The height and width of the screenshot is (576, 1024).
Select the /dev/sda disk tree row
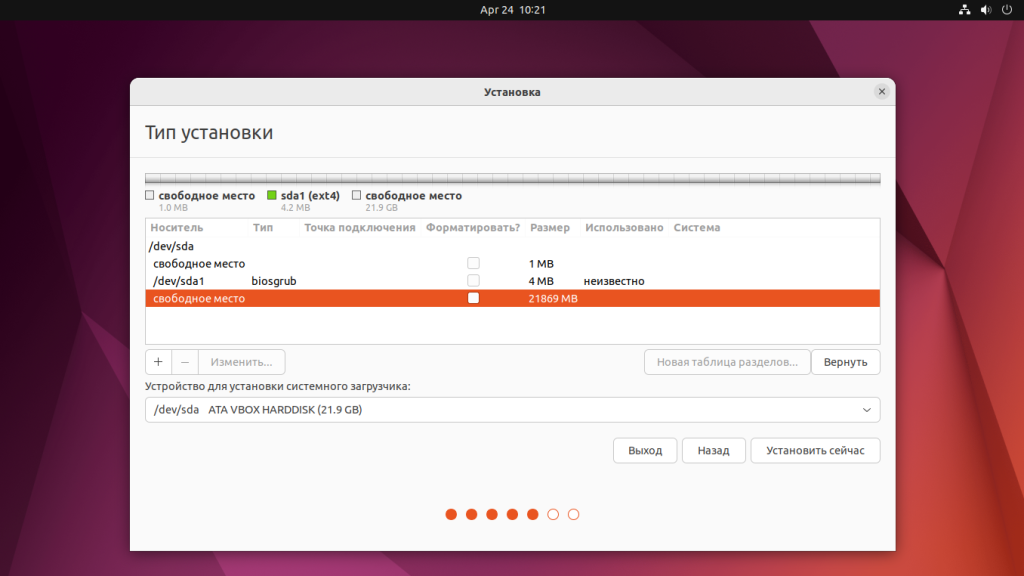(172, 246)
